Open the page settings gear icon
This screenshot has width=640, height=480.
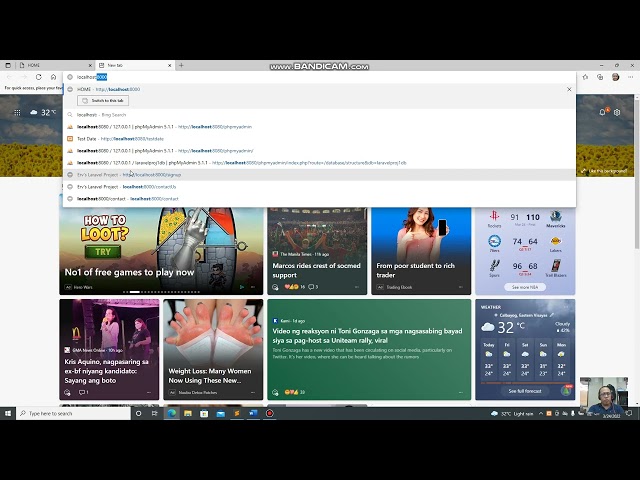point(617,112)
